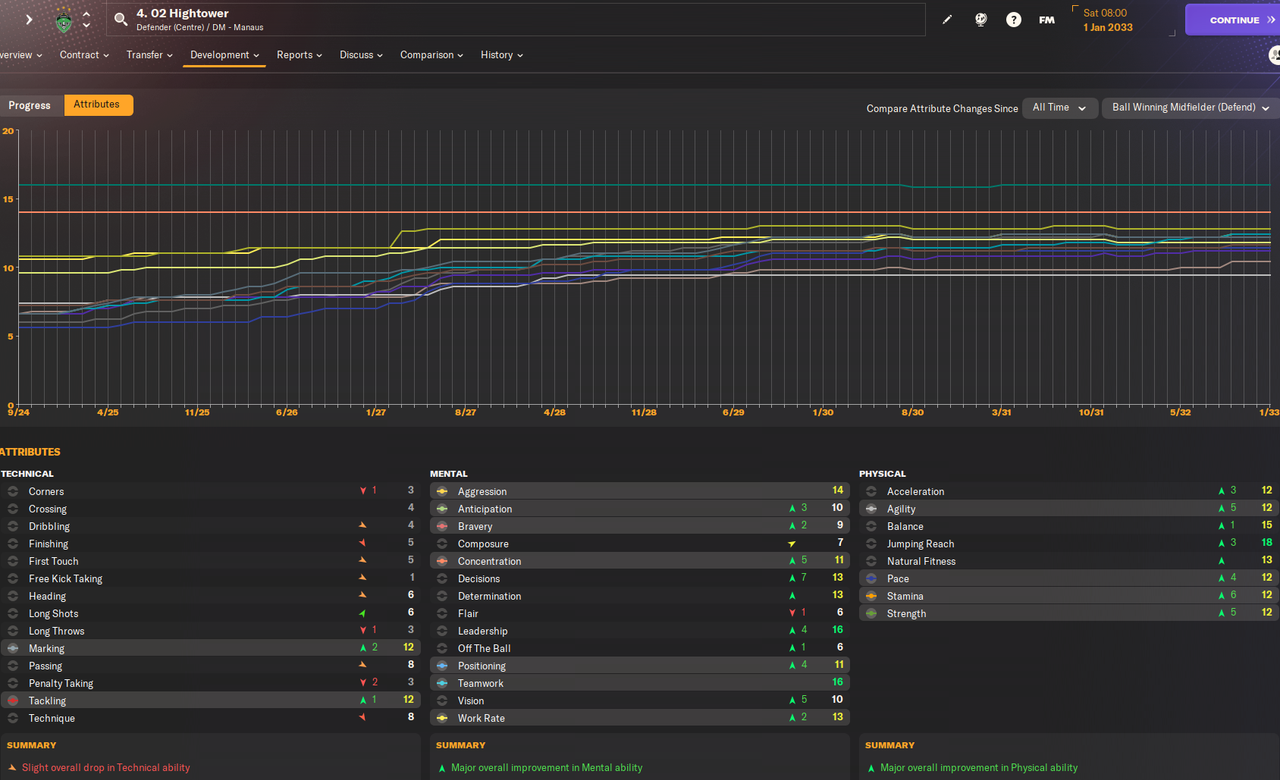Click the Manaus club badge icon
The height and width of the screenshot is (780, 1280).
click(x=64, y=20)
